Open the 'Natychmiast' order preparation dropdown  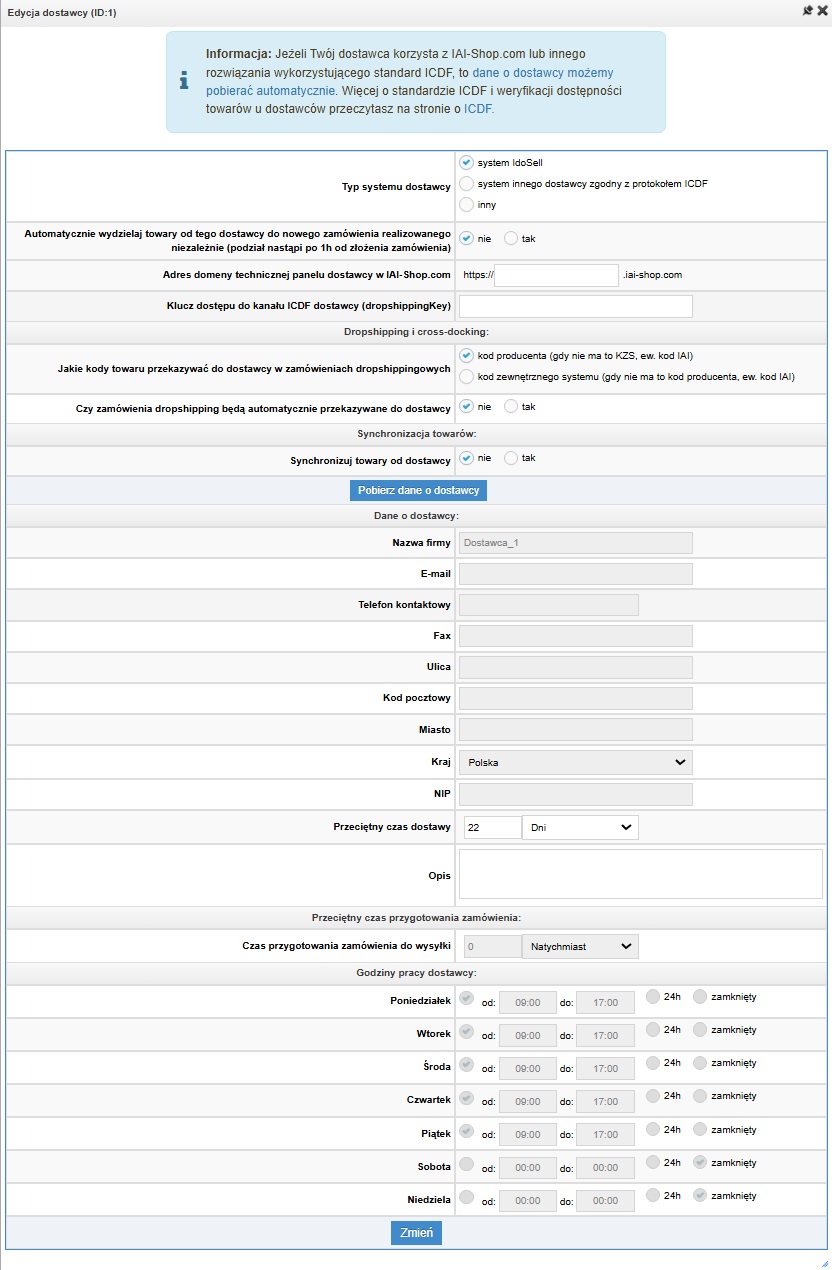click(580, 946)
